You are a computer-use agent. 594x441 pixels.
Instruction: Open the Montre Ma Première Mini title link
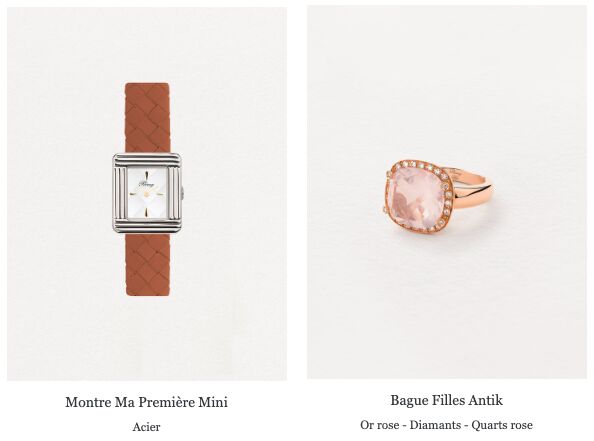coord(146,402)
